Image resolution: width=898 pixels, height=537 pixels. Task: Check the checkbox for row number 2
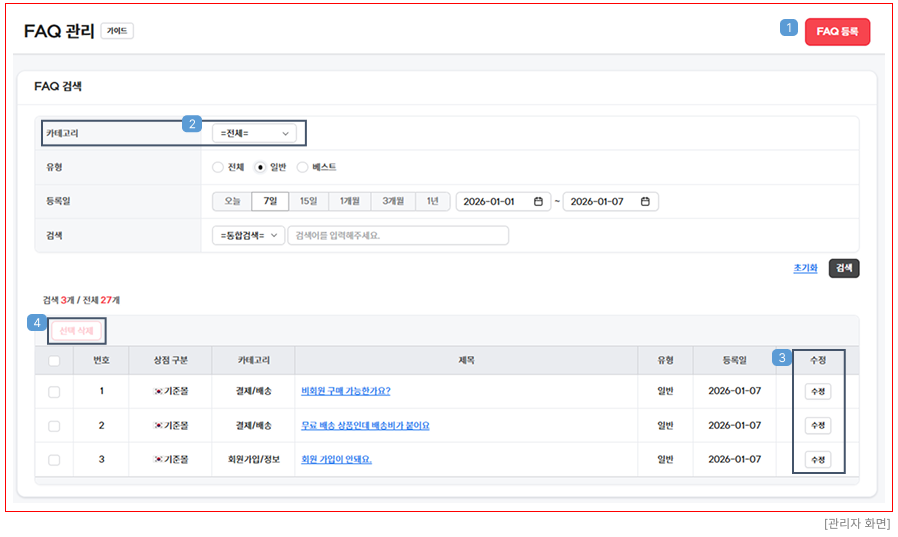(54, 425)
